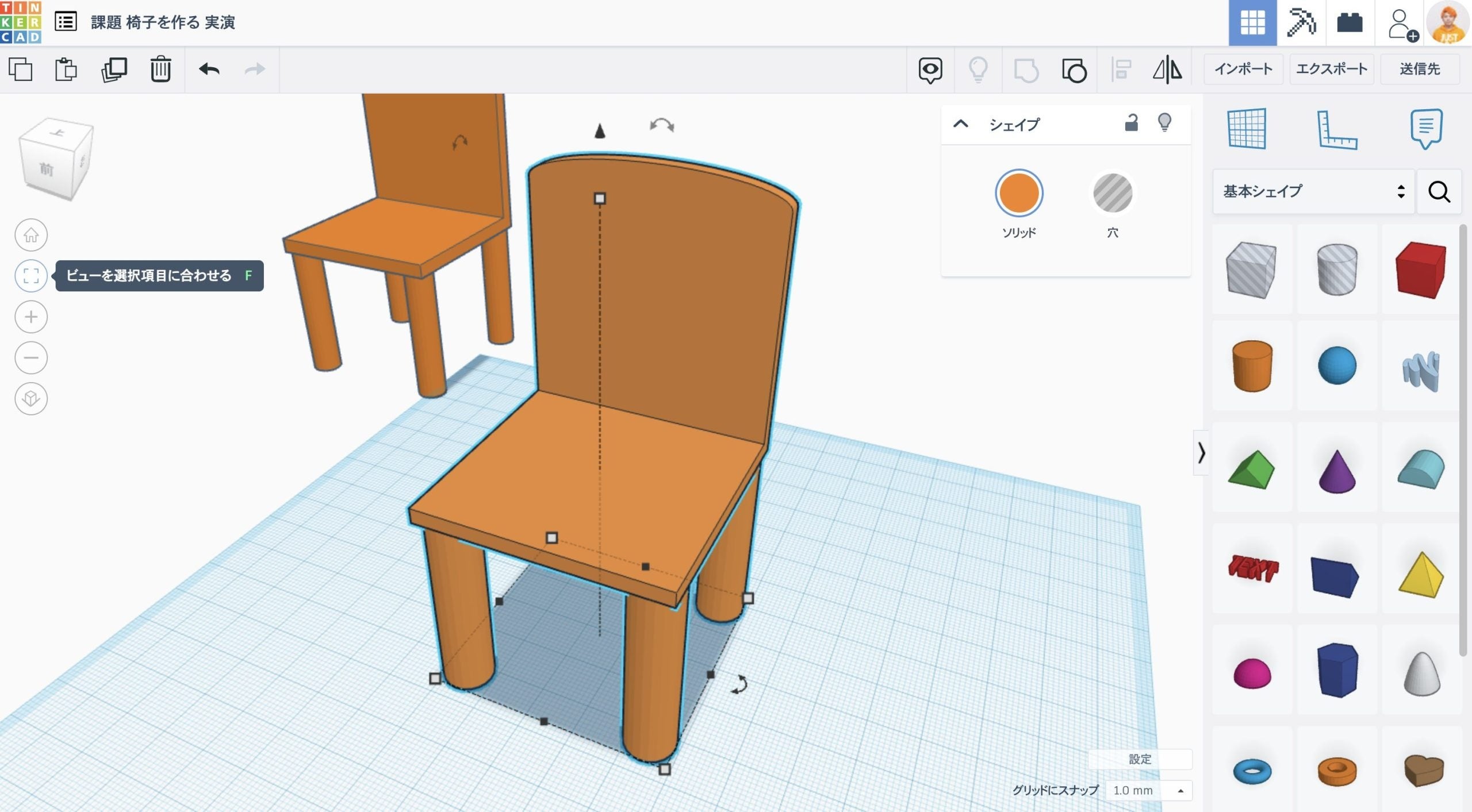This screenshot has width=1472, height=812.
Task: Select the Hole (穴) shape mode
Action: coord(1112,193)
